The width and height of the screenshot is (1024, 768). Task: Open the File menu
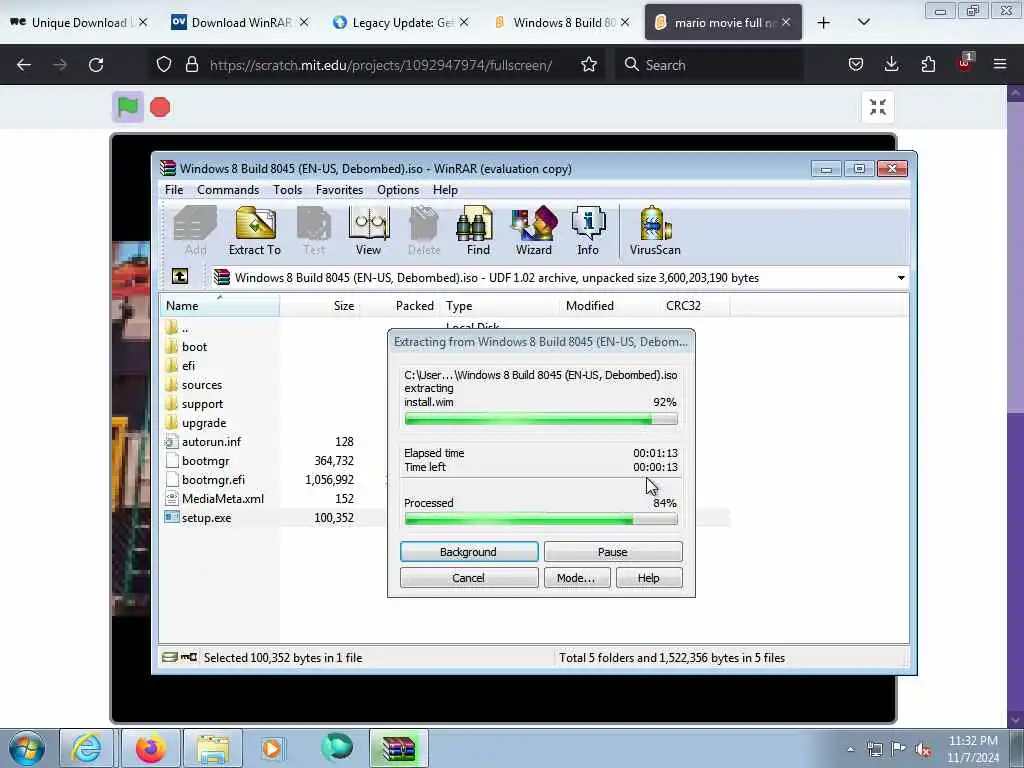tap(174, 189)
